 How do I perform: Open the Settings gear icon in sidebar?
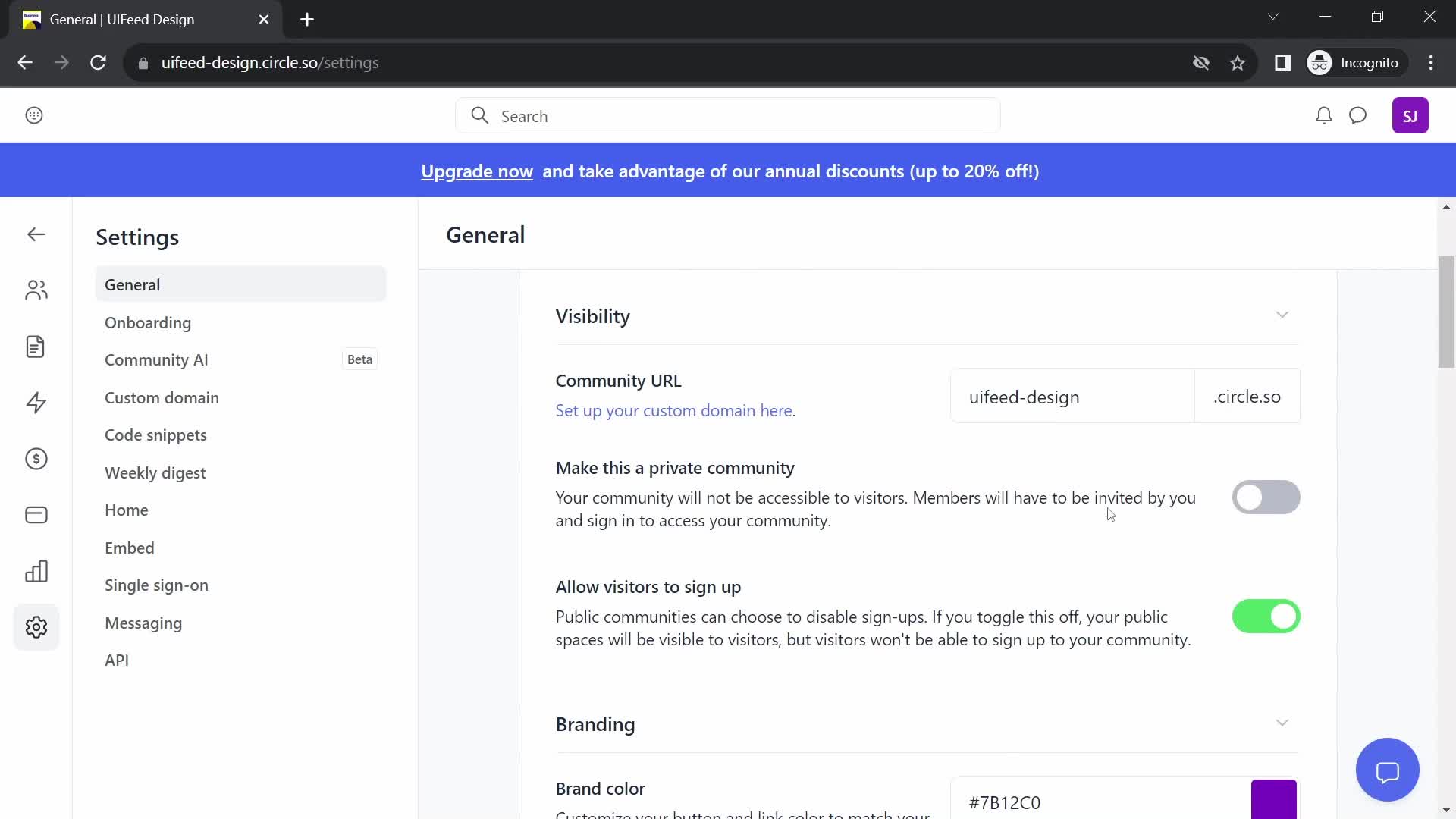(x=36, y=627)
